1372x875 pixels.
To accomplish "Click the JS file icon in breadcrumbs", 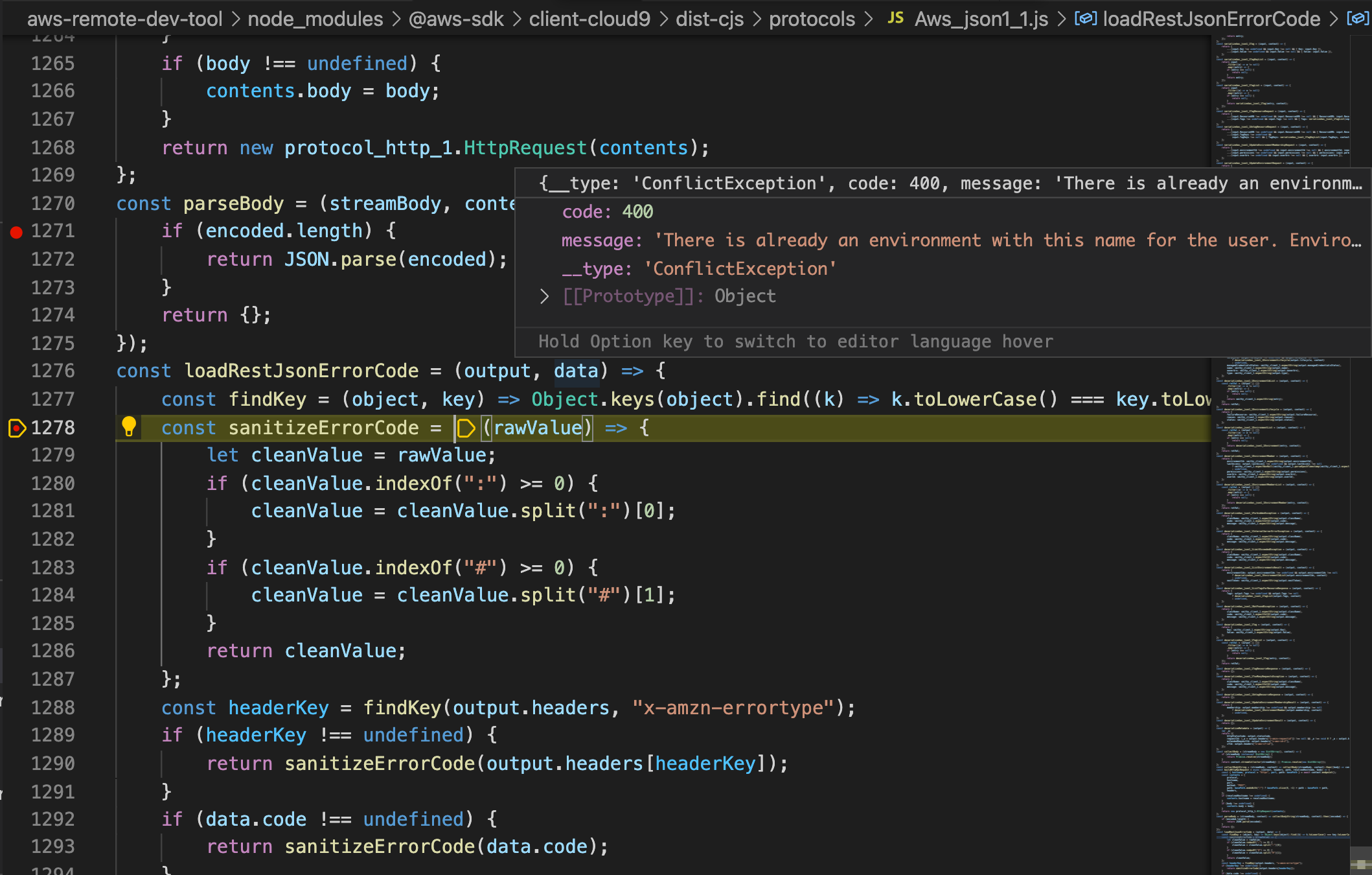I will point(895,18).
